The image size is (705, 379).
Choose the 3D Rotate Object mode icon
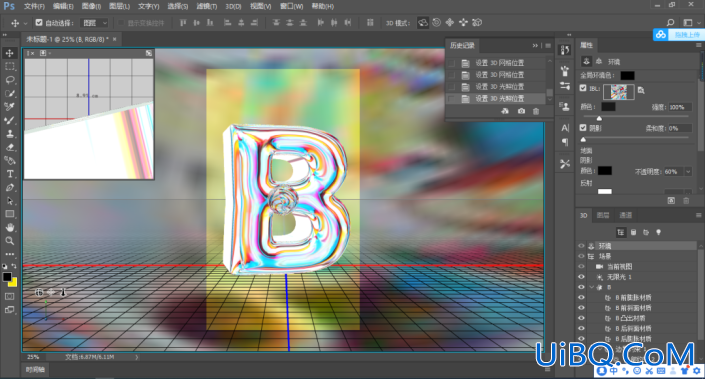click(423, 22)
